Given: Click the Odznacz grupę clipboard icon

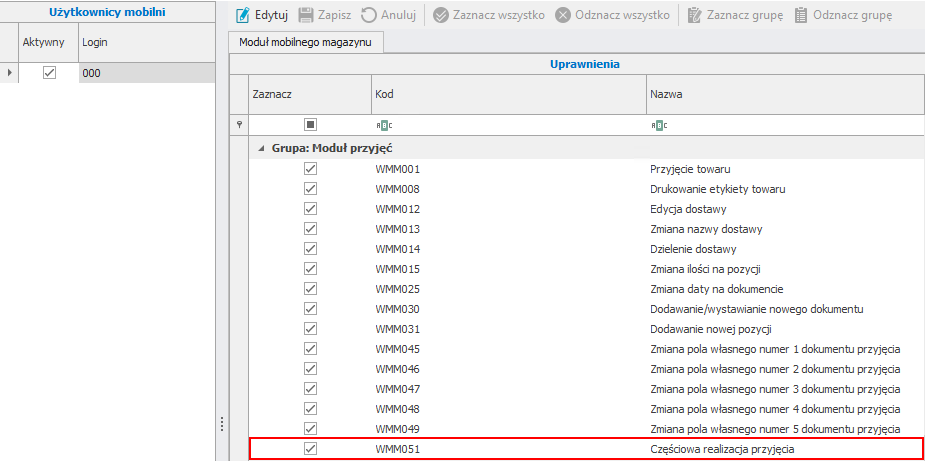Looking at the screenshot, I should click(x=800, y=16).
